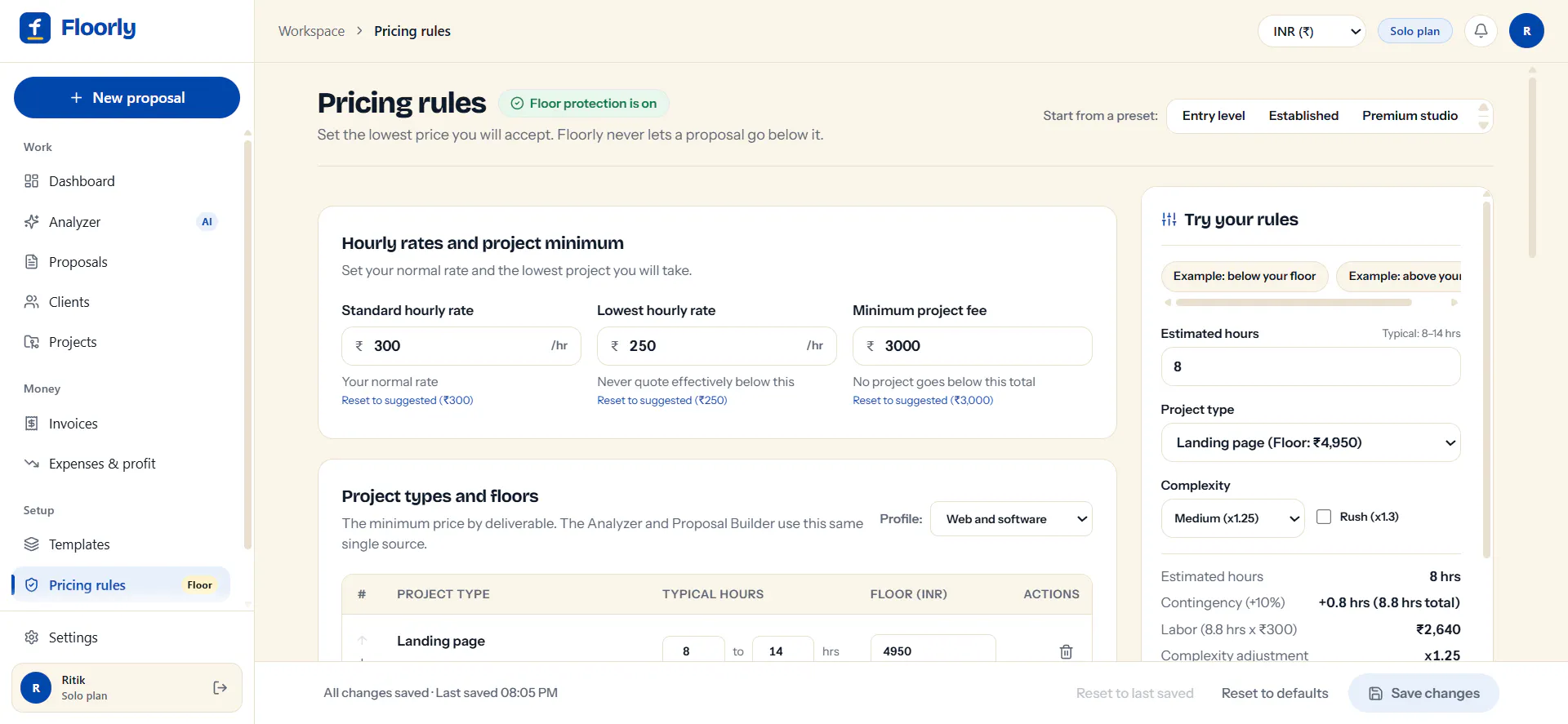This screenshot has width=1568, height=724.
Task: Reset minimum fee to suggested ₹3,000
Action: (923, 401)
